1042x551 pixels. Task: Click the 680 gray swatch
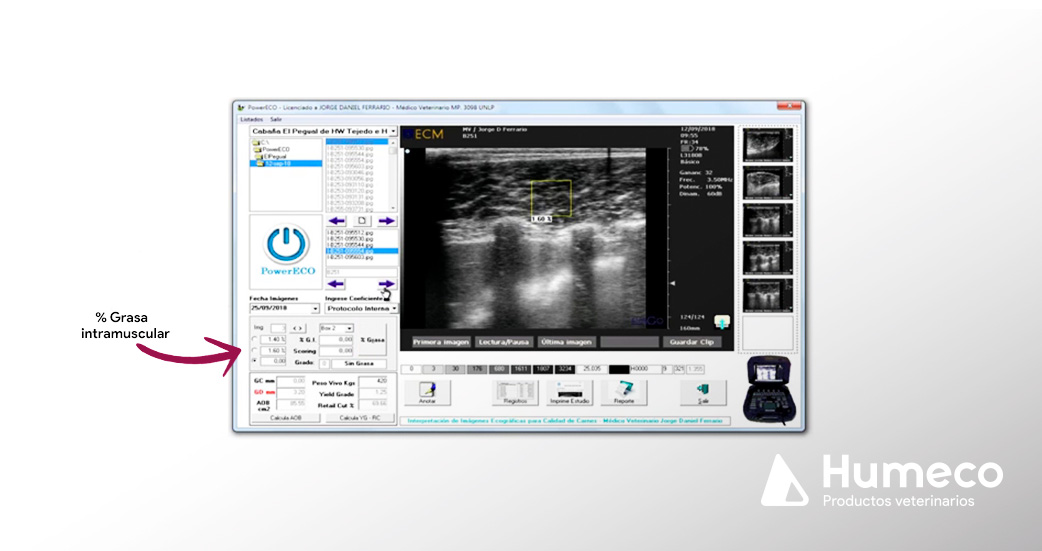tap(498, 369)
